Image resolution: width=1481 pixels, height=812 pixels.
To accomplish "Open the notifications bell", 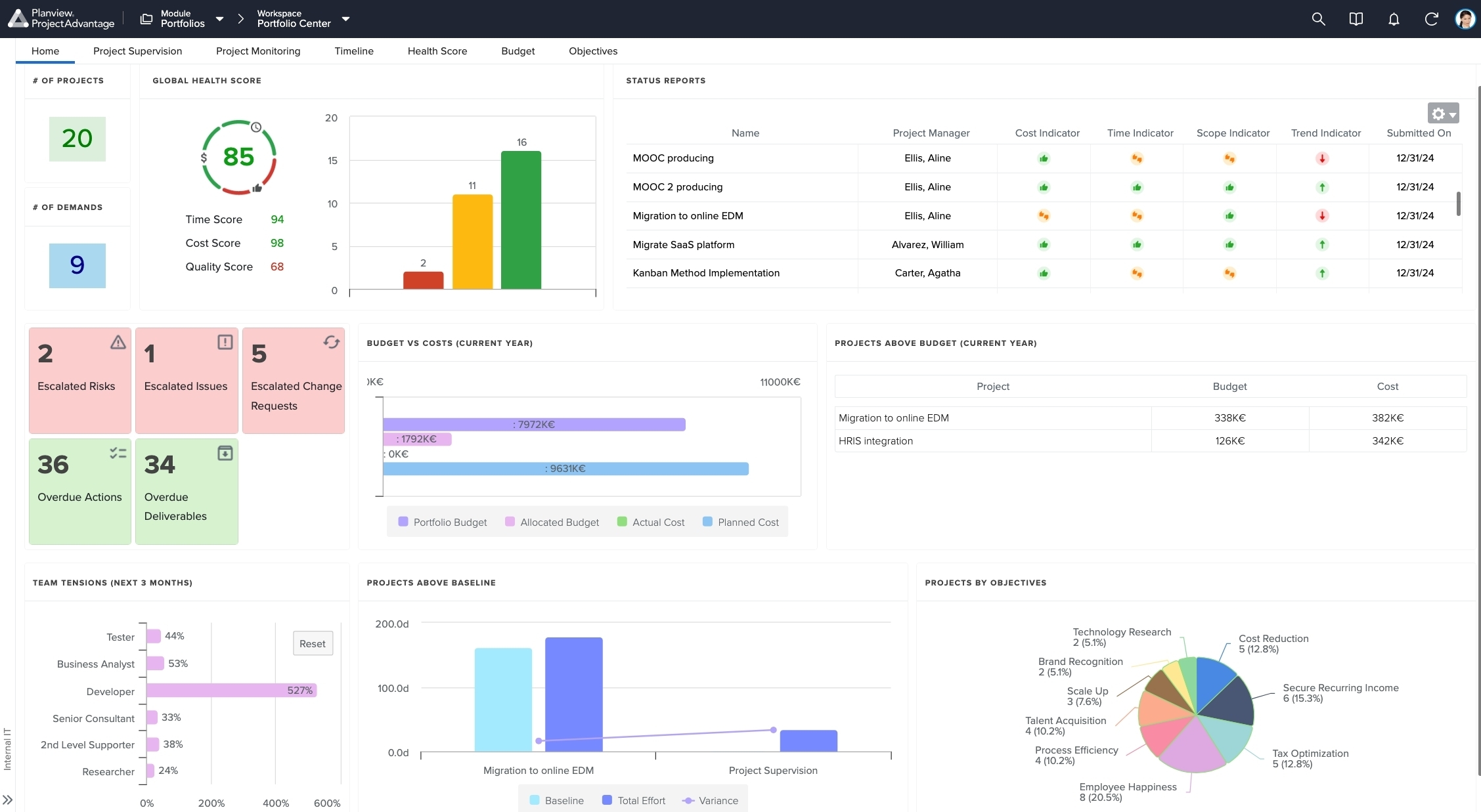I will point(1394,19).
